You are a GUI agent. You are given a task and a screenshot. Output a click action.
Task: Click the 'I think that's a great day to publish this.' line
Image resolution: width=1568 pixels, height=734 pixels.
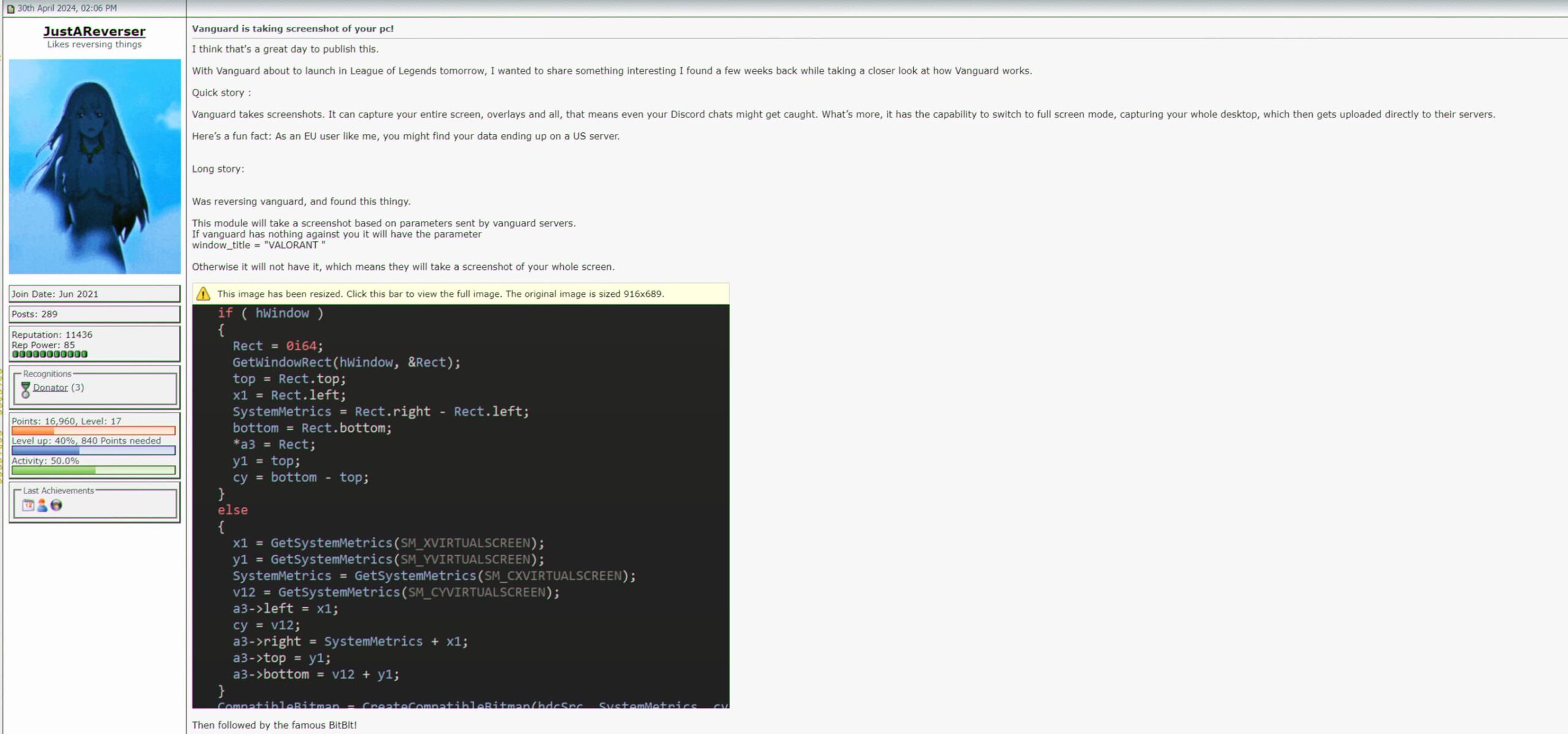[285, 49]
